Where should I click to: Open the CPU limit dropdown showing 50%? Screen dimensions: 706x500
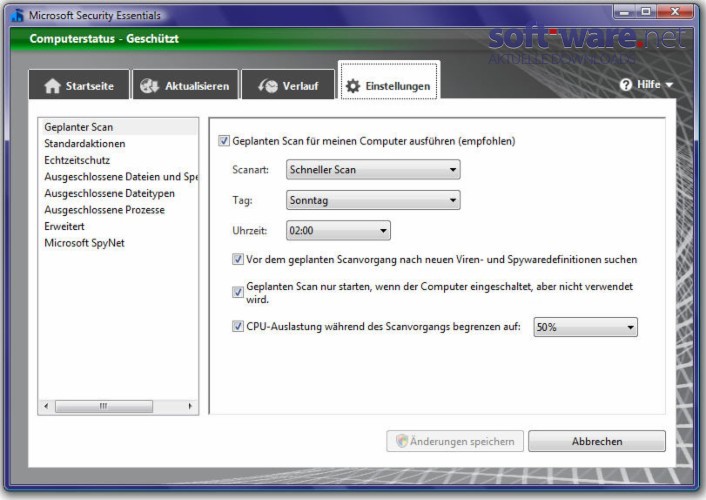[585, 327]
